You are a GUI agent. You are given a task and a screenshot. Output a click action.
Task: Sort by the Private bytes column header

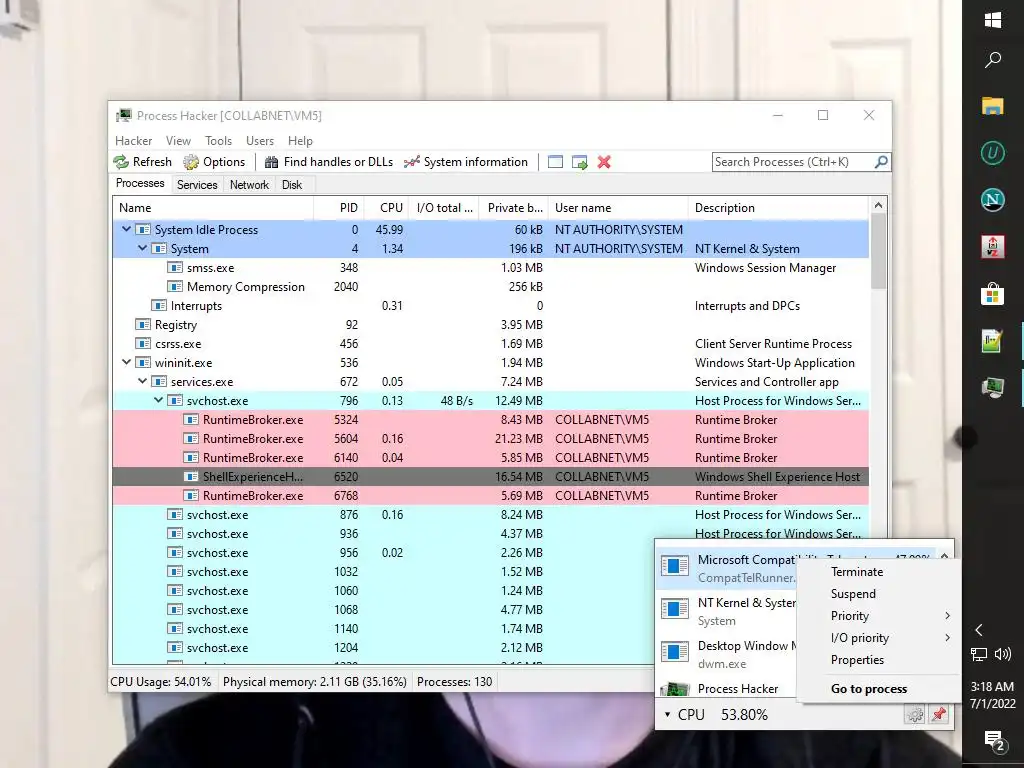tap(515, 208)
